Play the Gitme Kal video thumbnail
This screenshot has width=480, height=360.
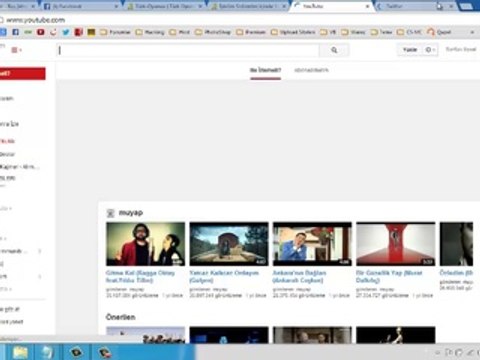[x=145, y=244]
